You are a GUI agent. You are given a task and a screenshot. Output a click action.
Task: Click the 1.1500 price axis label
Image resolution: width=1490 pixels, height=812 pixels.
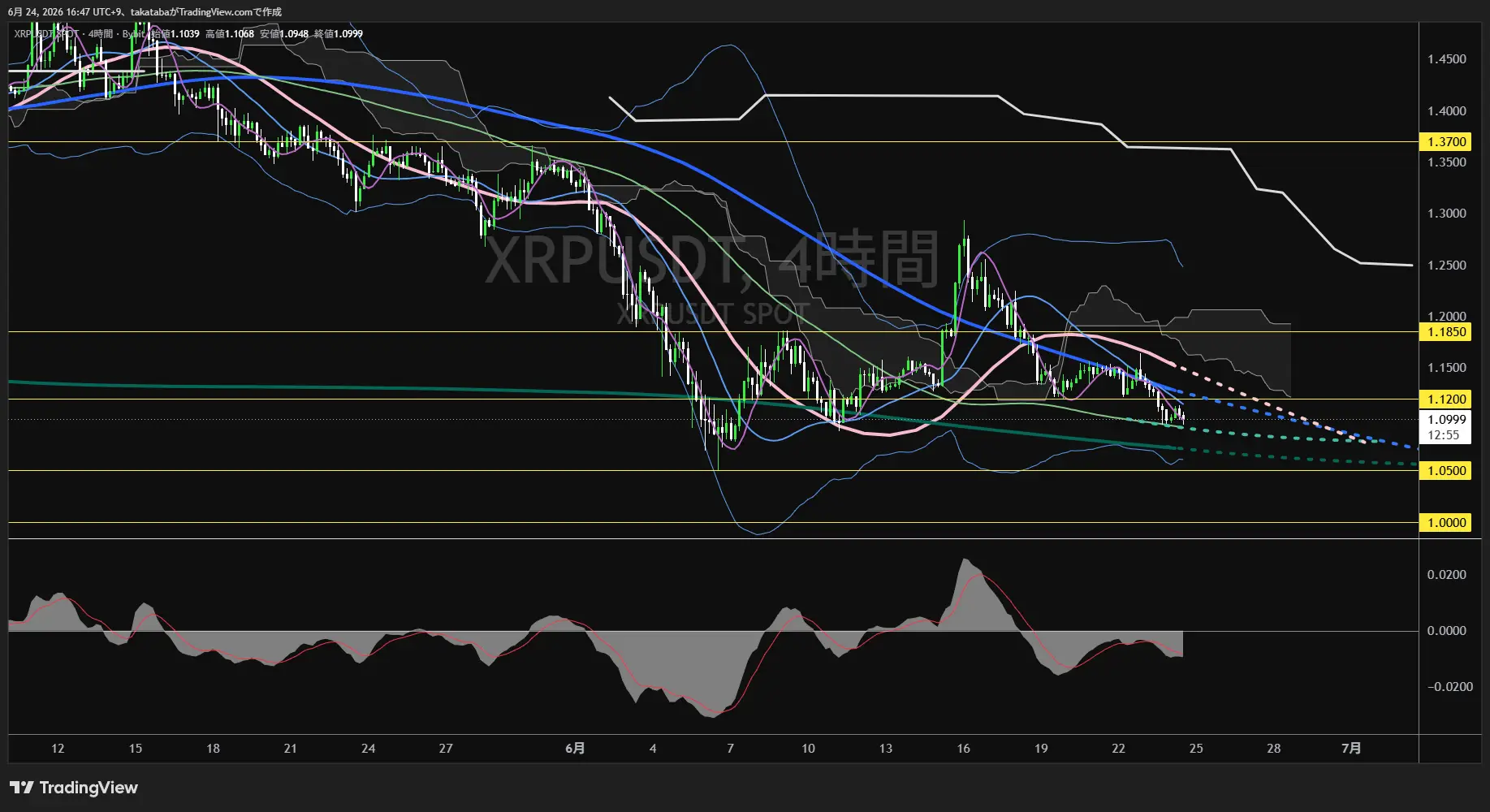[x=1447, y=368]
